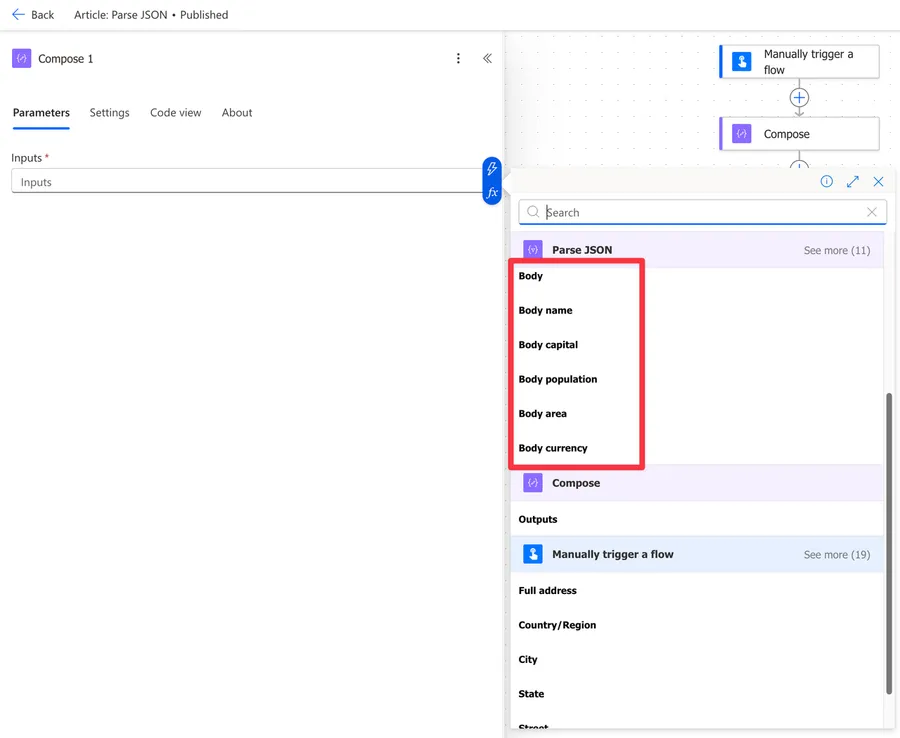This screenshot has width=900, height=738.
Task: Show more Manually trigger a flow items
Action: pos(836,555)
